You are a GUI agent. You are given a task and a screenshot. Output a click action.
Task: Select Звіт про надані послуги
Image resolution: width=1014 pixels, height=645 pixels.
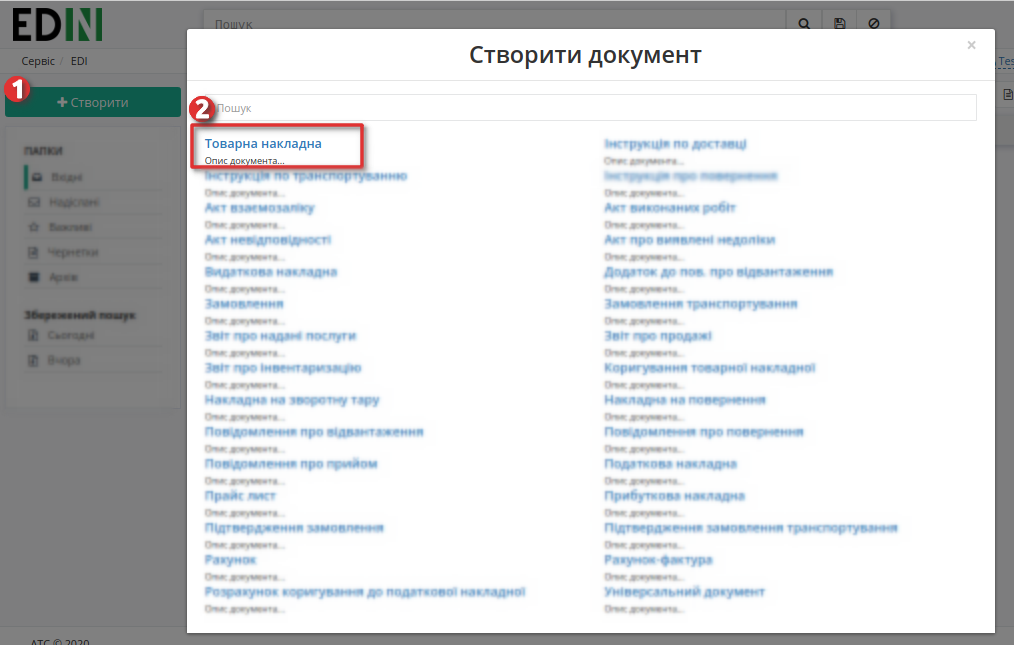[x=280, y=336]
